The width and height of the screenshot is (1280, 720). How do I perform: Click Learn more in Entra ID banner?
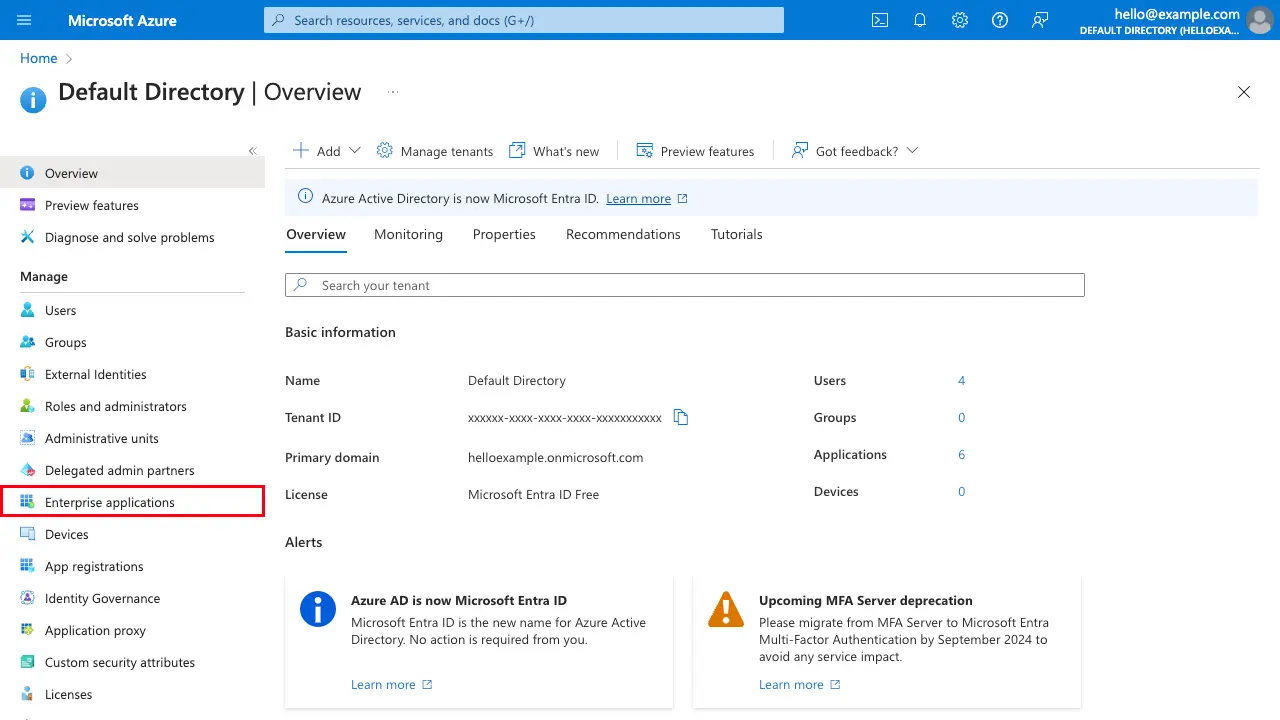click(647, 198)
